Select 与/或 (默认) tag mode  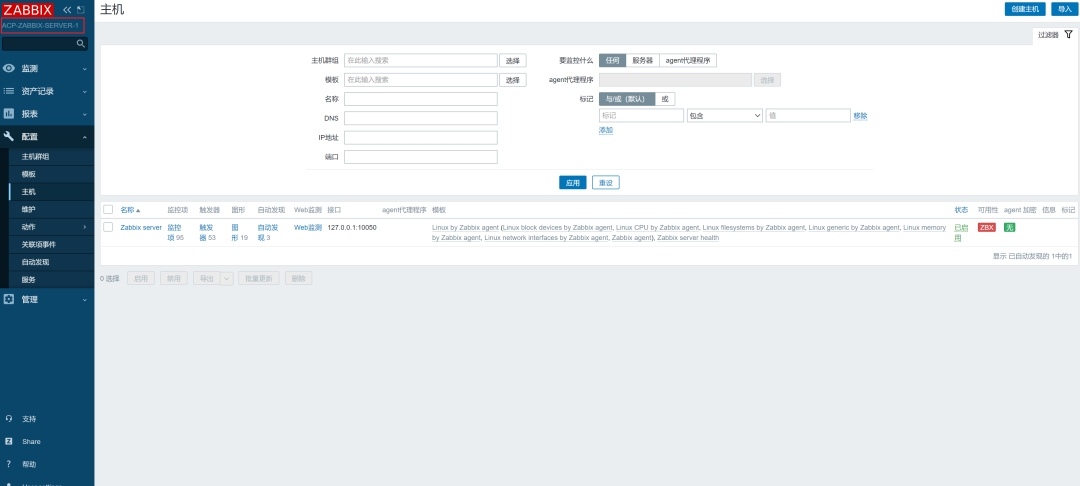(627, 98)
